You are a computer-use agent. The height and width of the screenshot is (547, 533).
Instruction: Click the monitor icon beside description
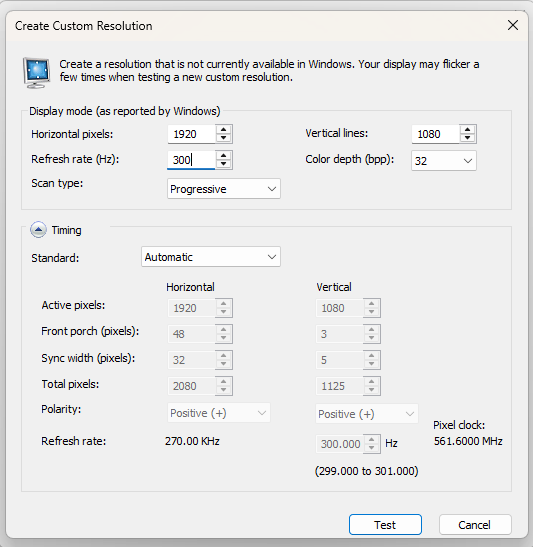pyautogui.click(x=36, y=73)
